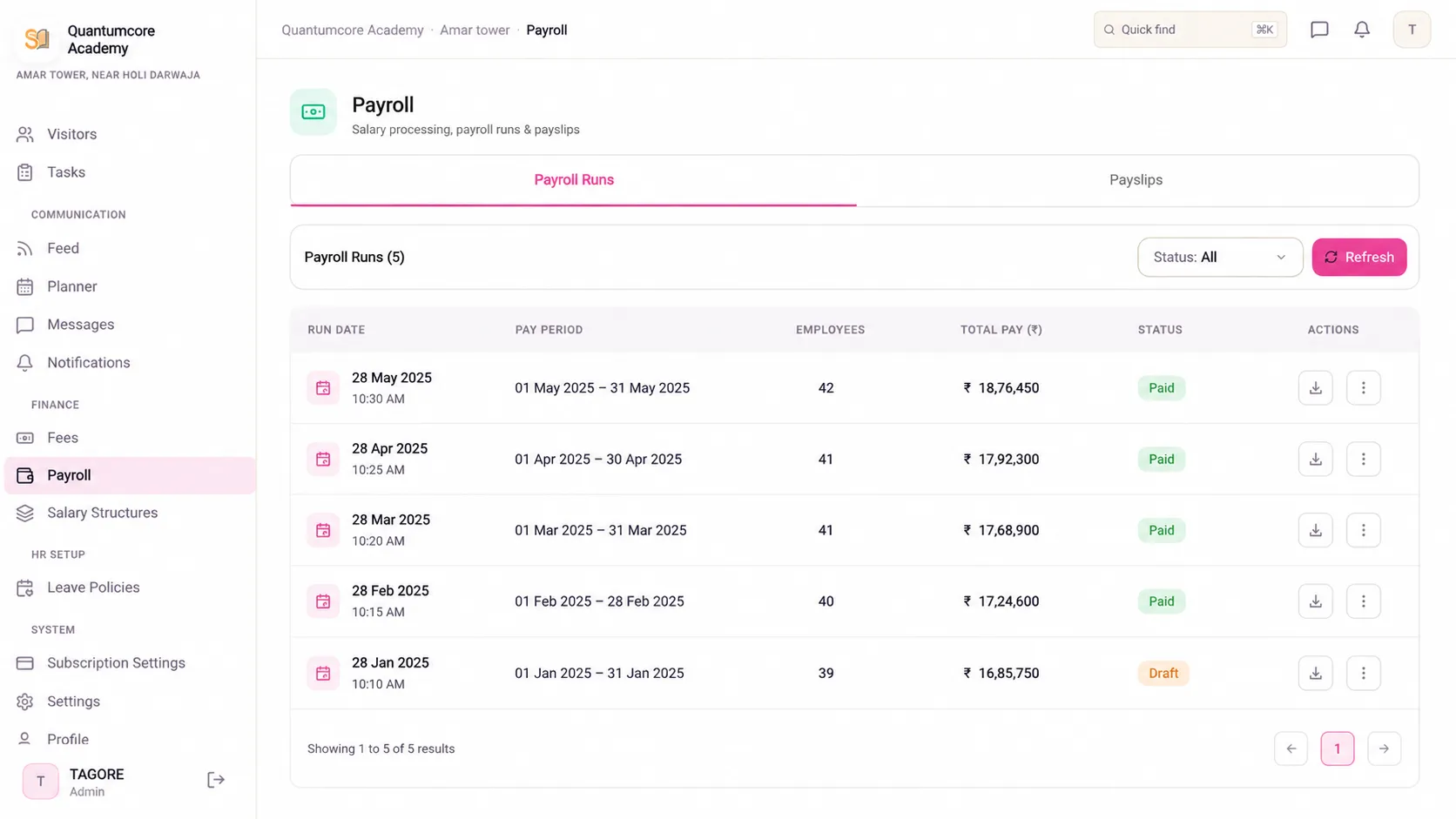Image resolution: width=1456 pixels, height=819 pixels.
Task: Log out using the sidebar exit icon
Action: 216,780
